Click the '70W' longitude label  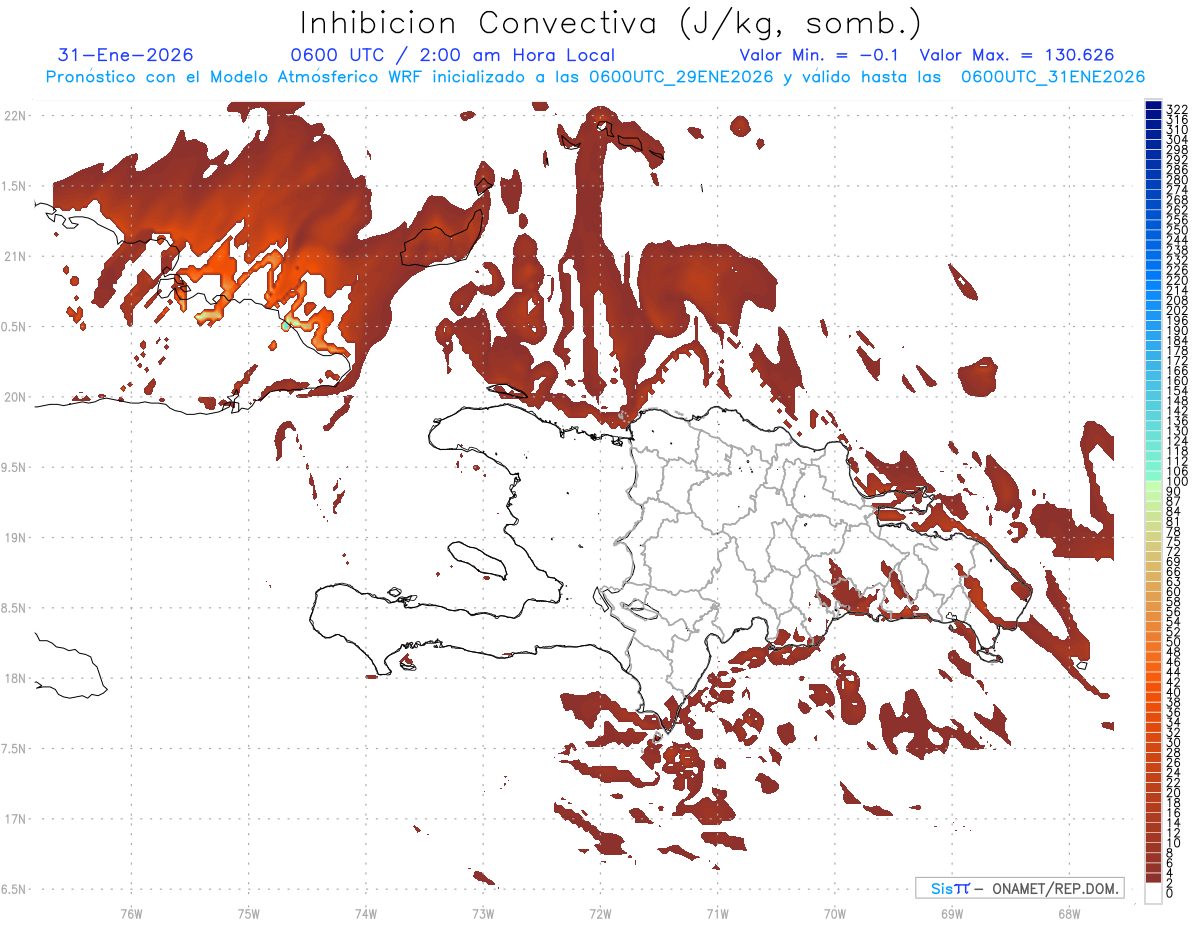[835, 913]
